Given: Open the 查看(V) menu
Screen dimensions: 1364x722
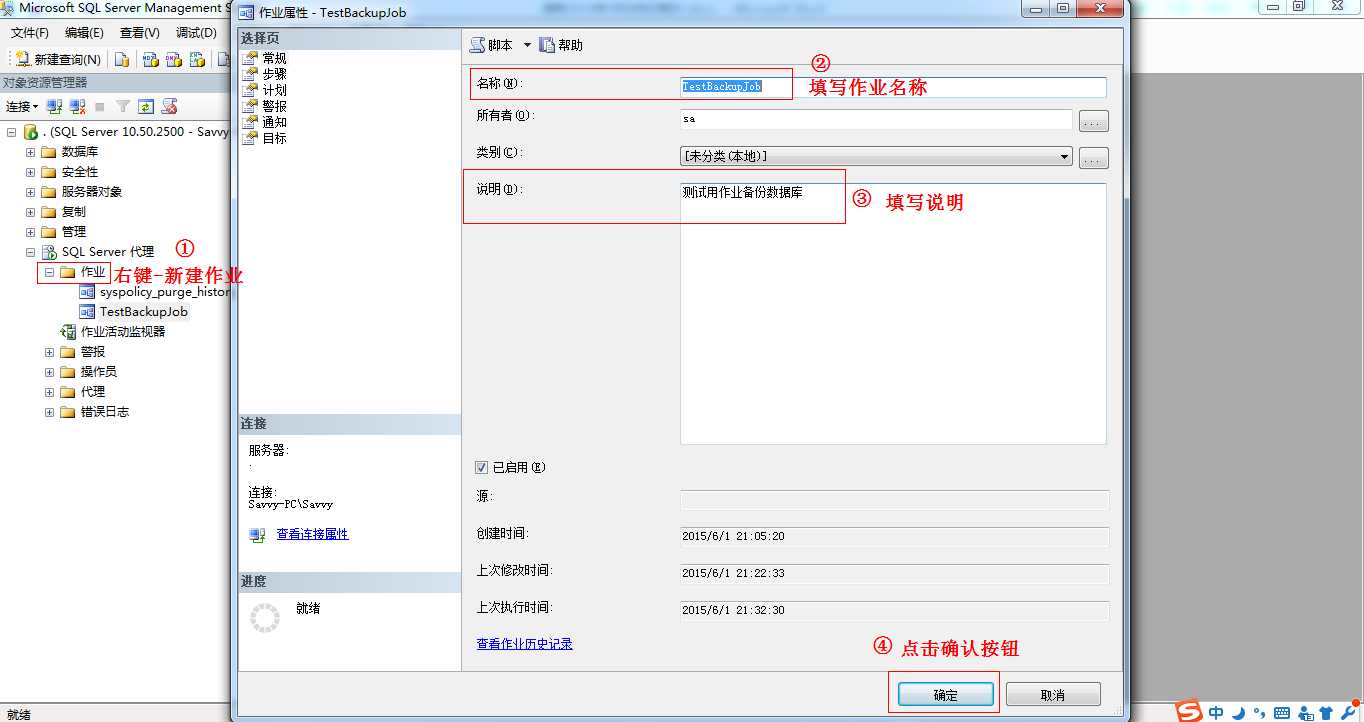Looking at the screenshot, I should click(x=139, y=33).
